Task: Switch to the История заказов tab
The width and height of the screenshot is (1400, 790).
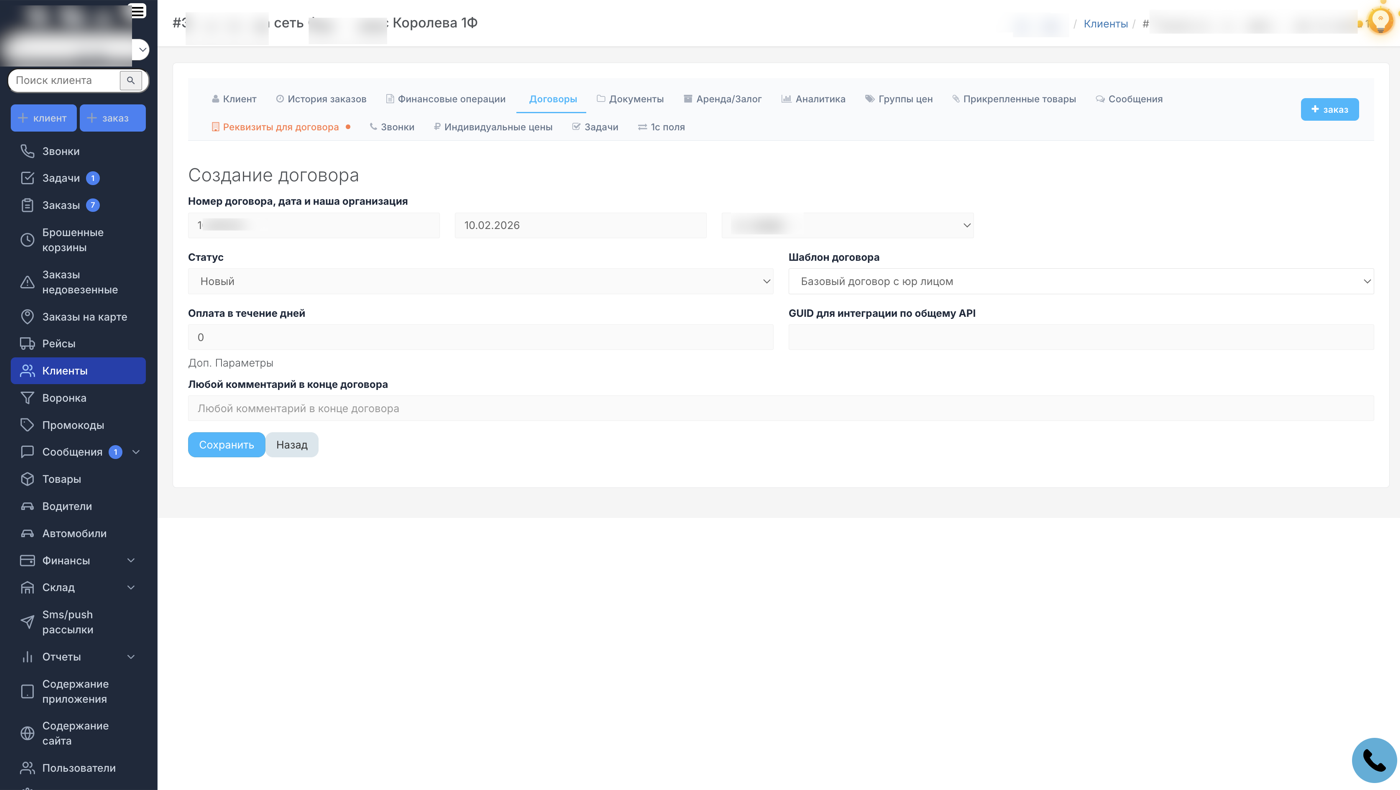Action: tap(322, 99)
